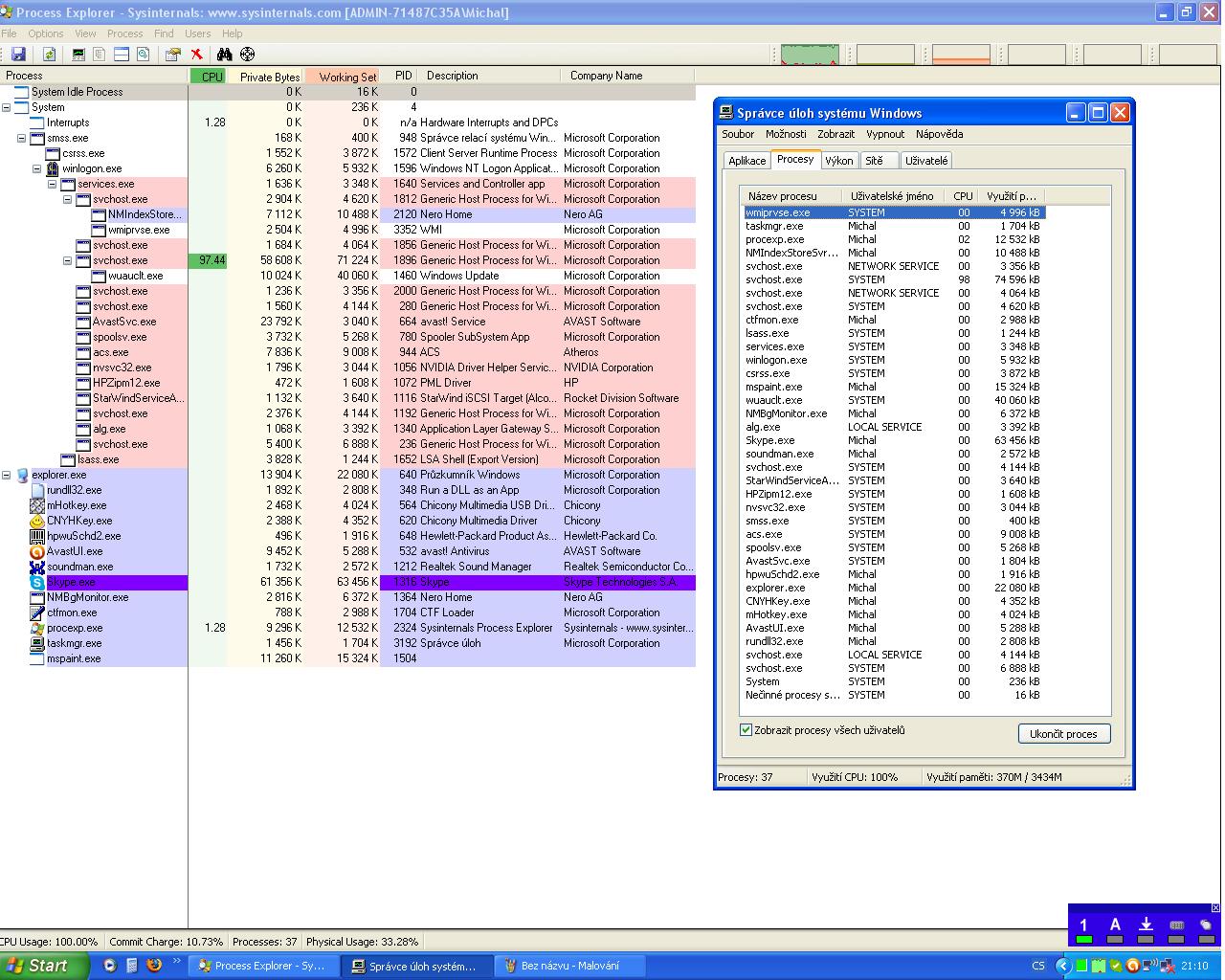The image size is (1225, 980).
Task: Click the language bar letter A icon
Action: (x=1115, y=924)
